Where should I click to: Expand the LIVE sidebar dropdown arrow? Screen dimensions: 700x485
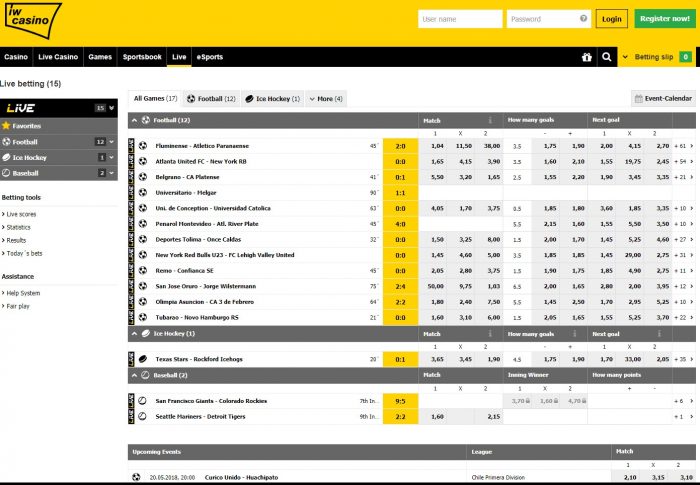(x=112, y=108)
